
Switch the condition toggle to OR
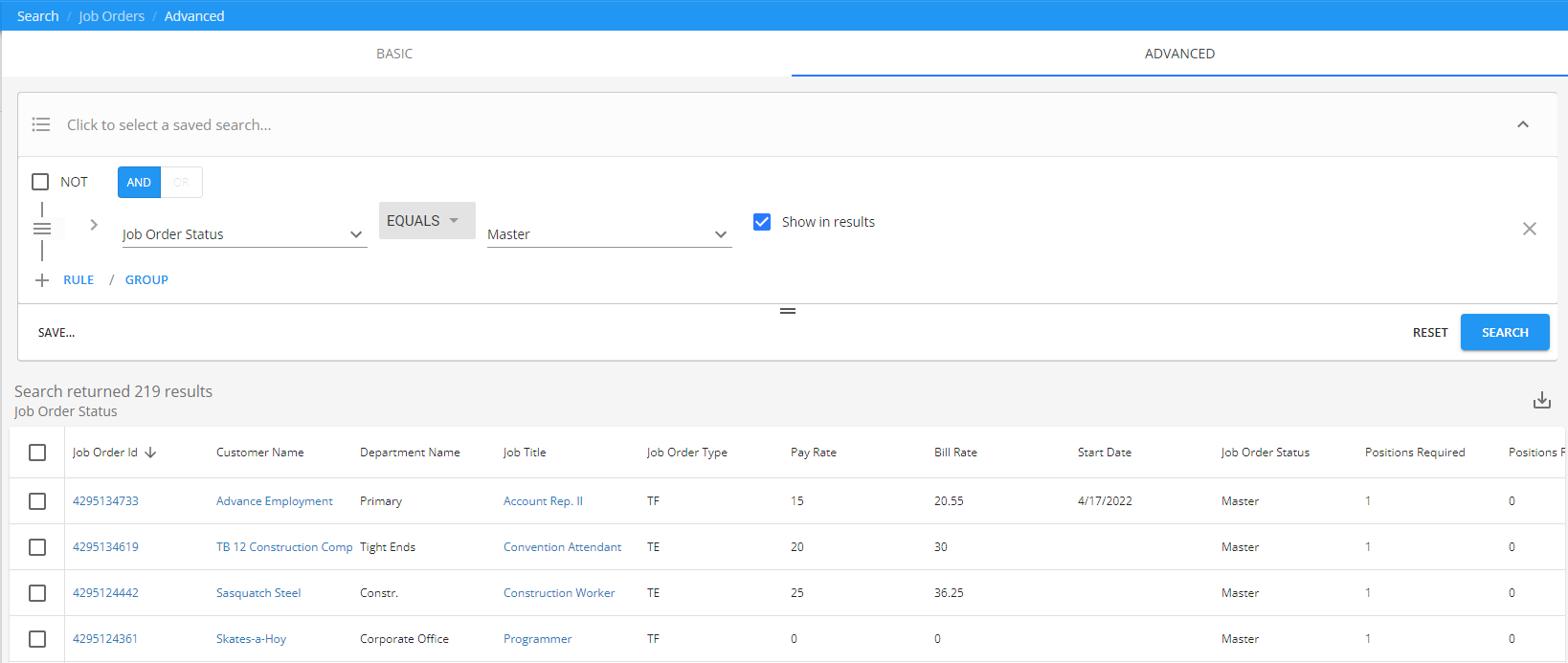tap(181, 183)
